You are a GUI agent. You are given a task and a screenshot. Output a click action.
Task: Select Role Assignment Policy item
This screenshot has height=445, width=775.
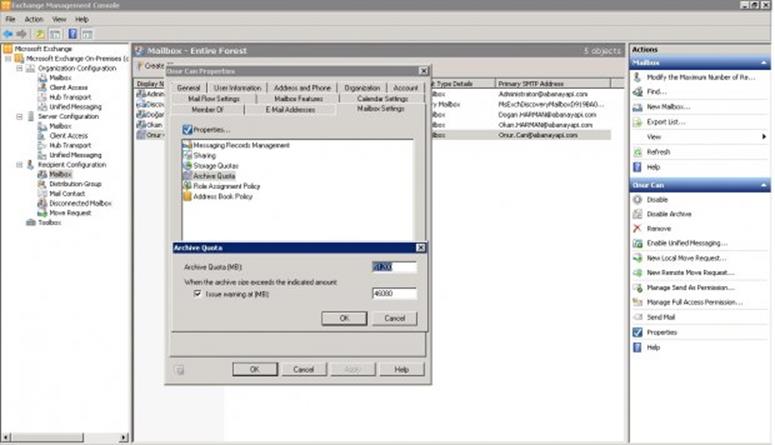(x=226, y=186)
